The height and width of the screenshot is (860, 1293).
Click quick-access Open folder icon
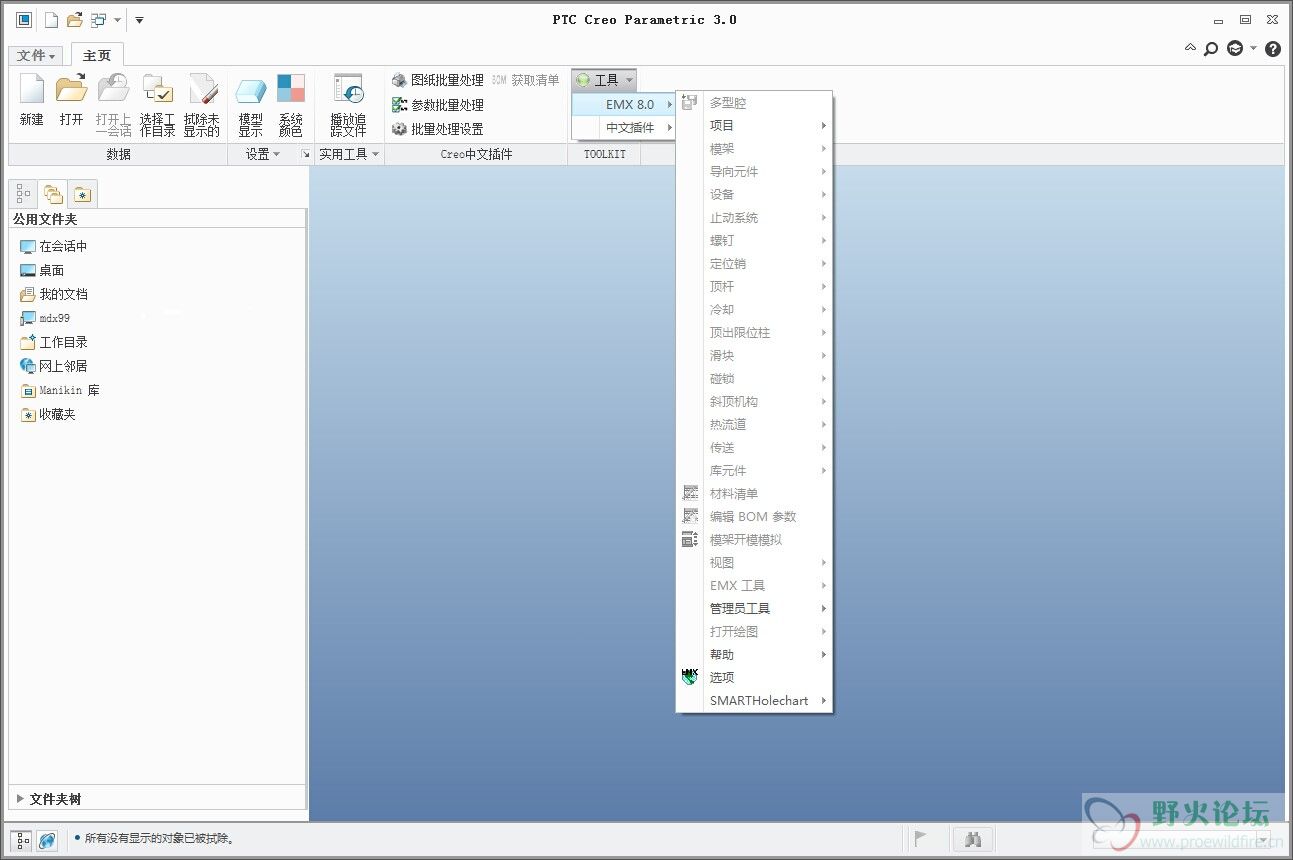74,20
